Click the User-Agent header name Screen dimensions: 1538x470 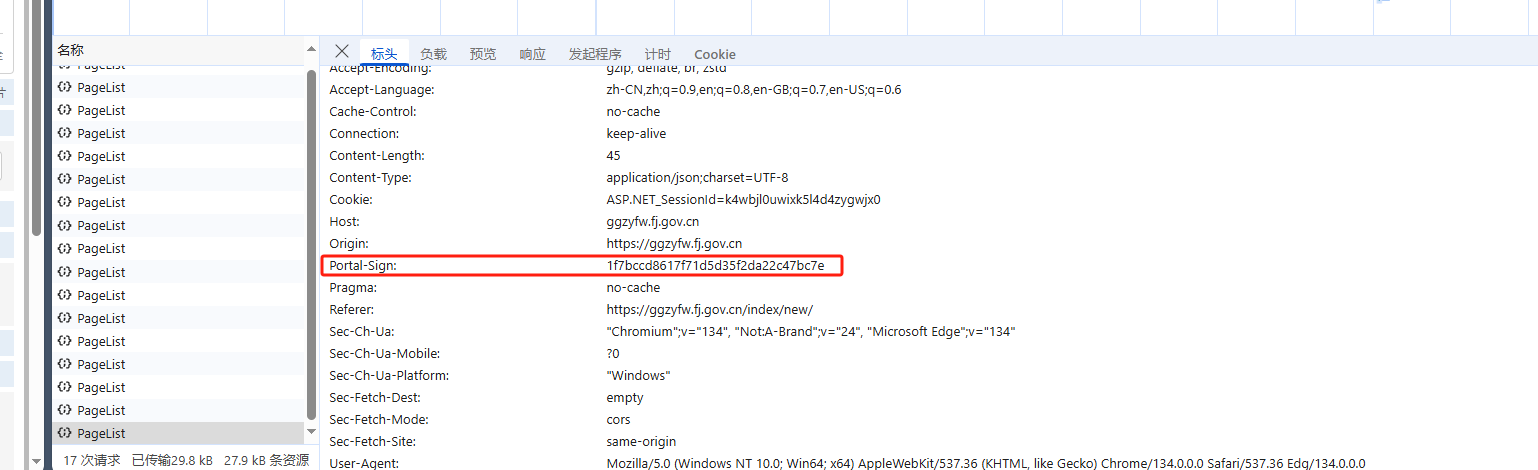(364, 463)
